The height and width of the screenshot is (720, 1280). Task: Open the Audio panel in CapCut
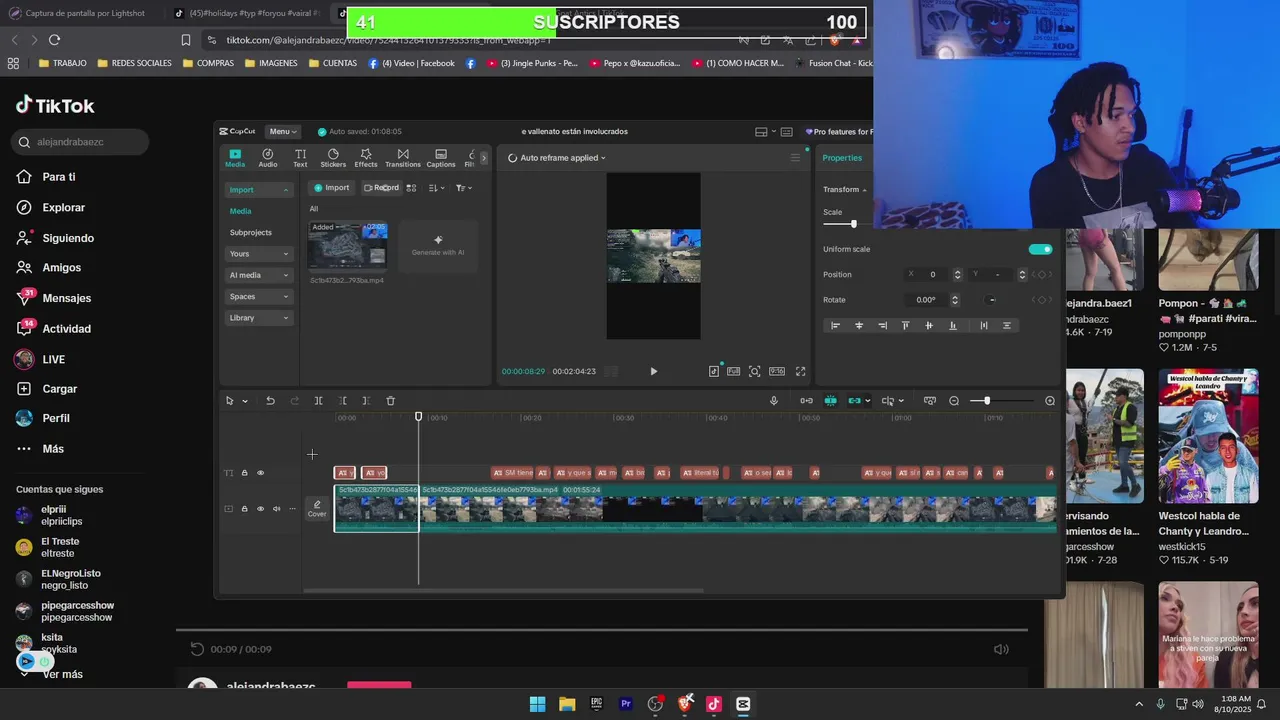point(268,158)
